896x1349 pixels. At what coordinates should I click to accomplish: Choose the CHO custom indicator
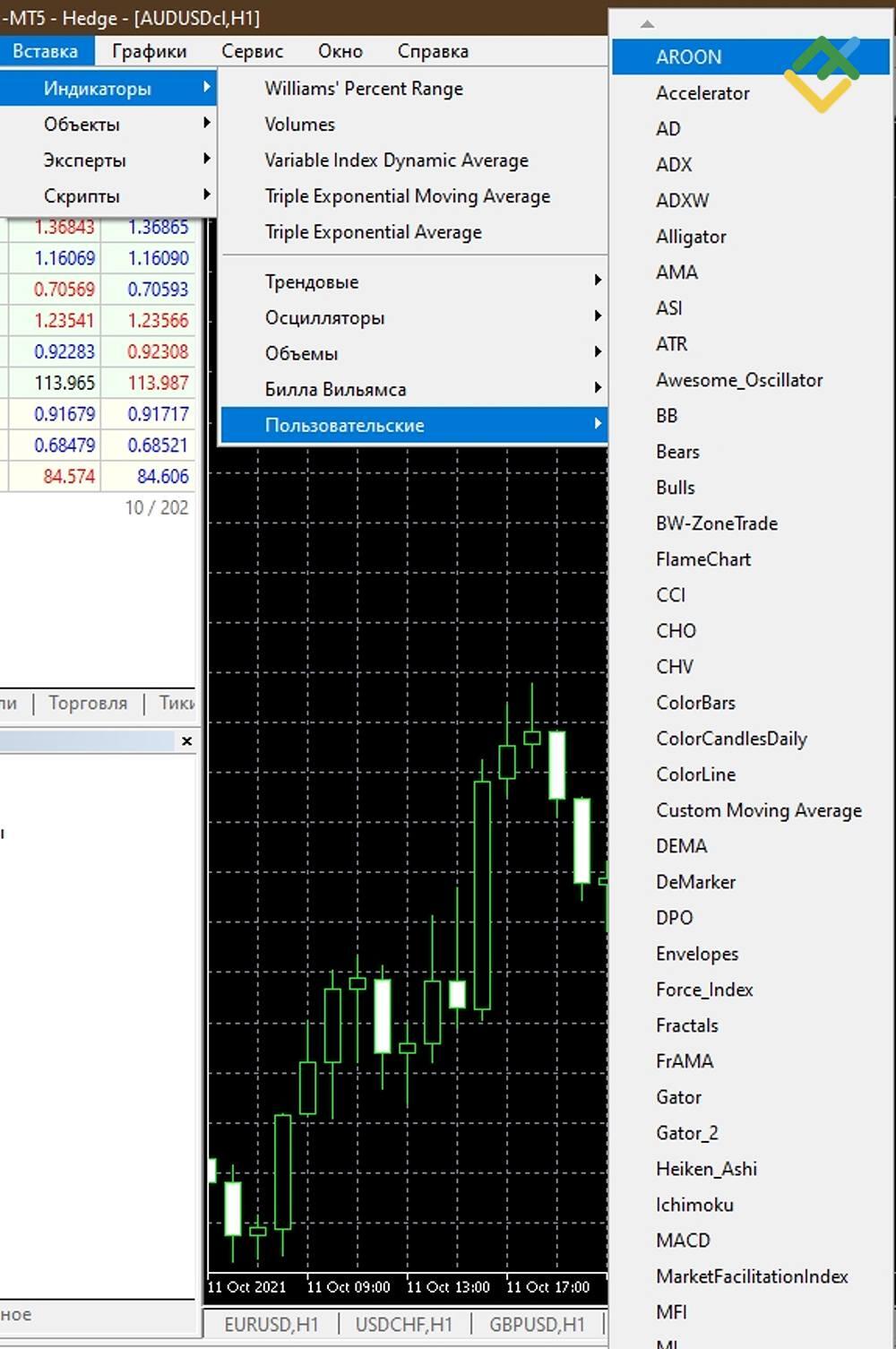[751, 630]
